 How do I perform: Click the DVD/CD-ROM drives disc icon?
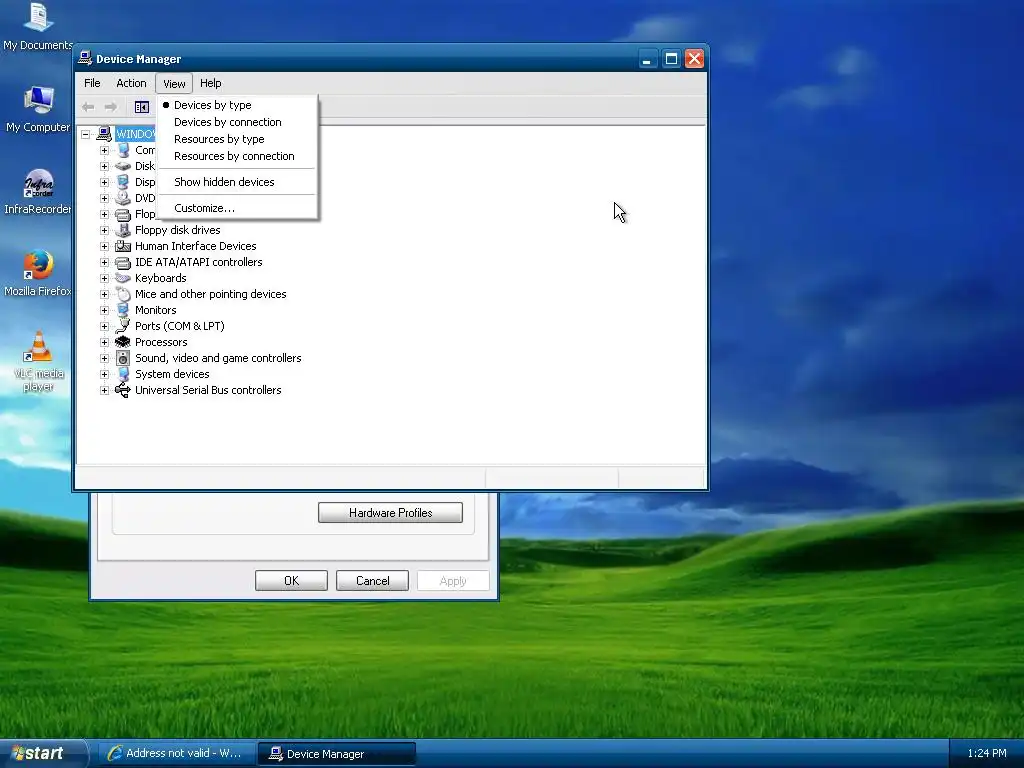click(x=123, y=198)
